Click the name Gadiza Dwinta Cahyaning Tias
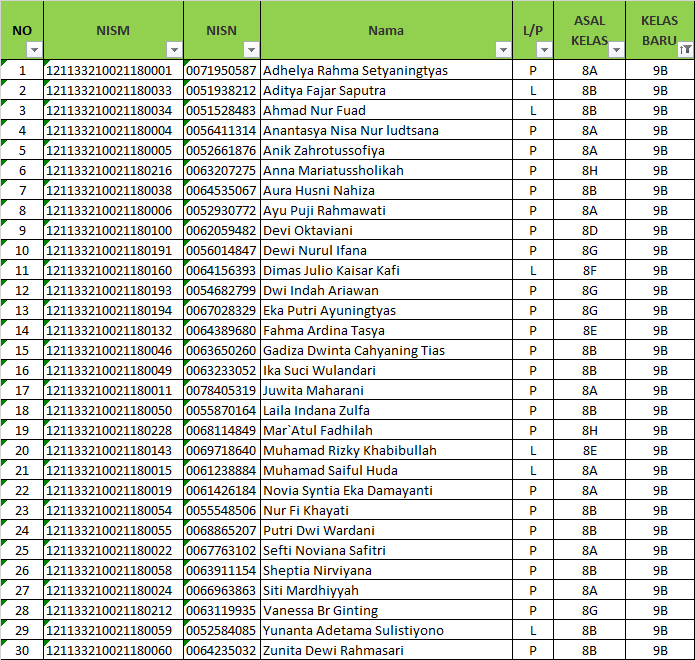 pos(354,350)
